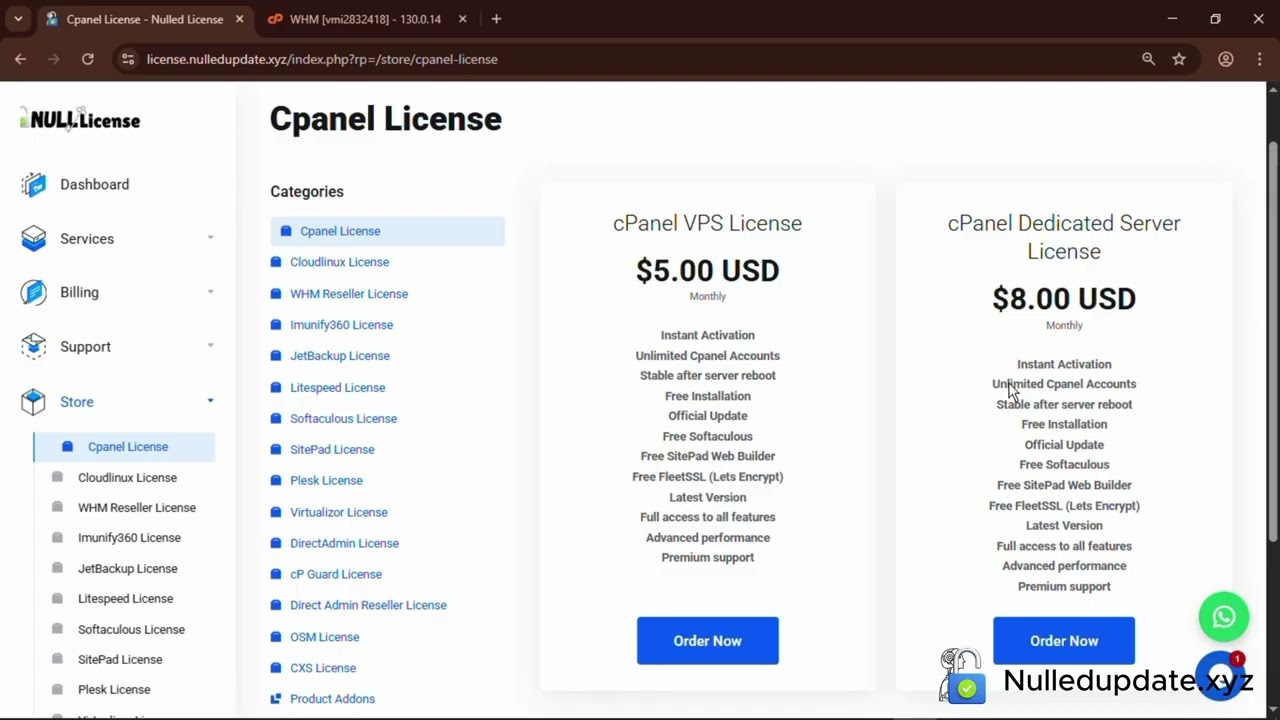The width and height of the screenshot is (1280, 720).
Task: Reload the page with the refresh icon
Action: pyautogui.click(x=88, y=59)
